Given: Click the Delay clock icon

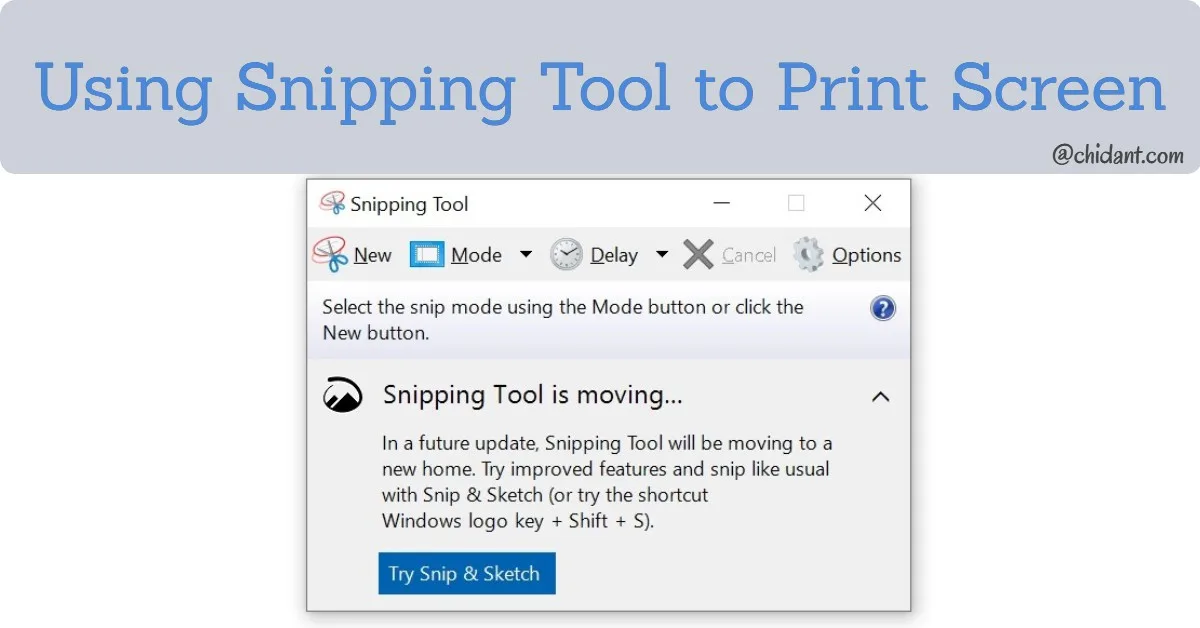Looking at the screenshot, I should 566,255.
